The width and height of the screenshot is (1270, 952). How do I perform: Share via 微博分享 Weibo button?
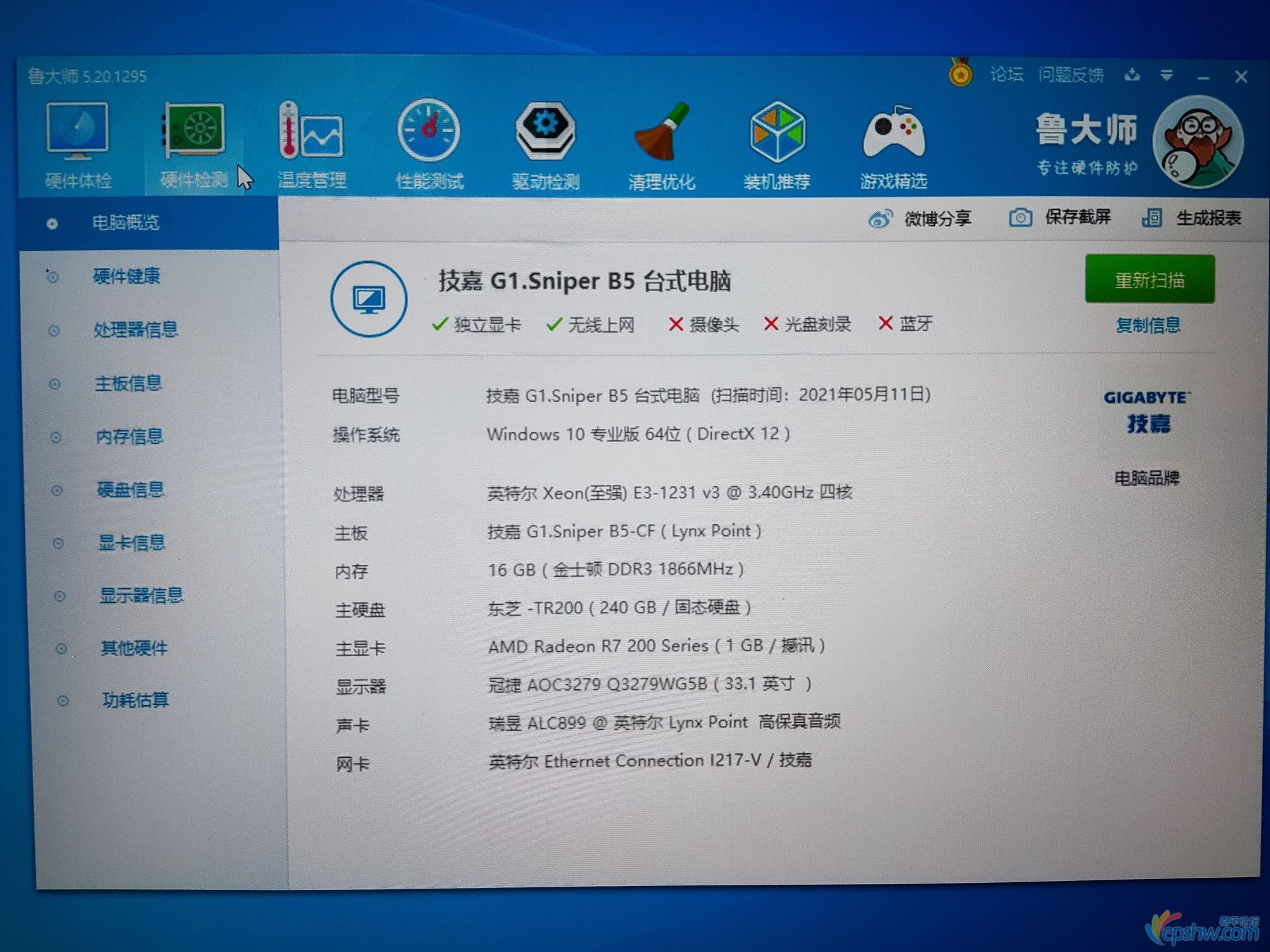click(919, 219)
